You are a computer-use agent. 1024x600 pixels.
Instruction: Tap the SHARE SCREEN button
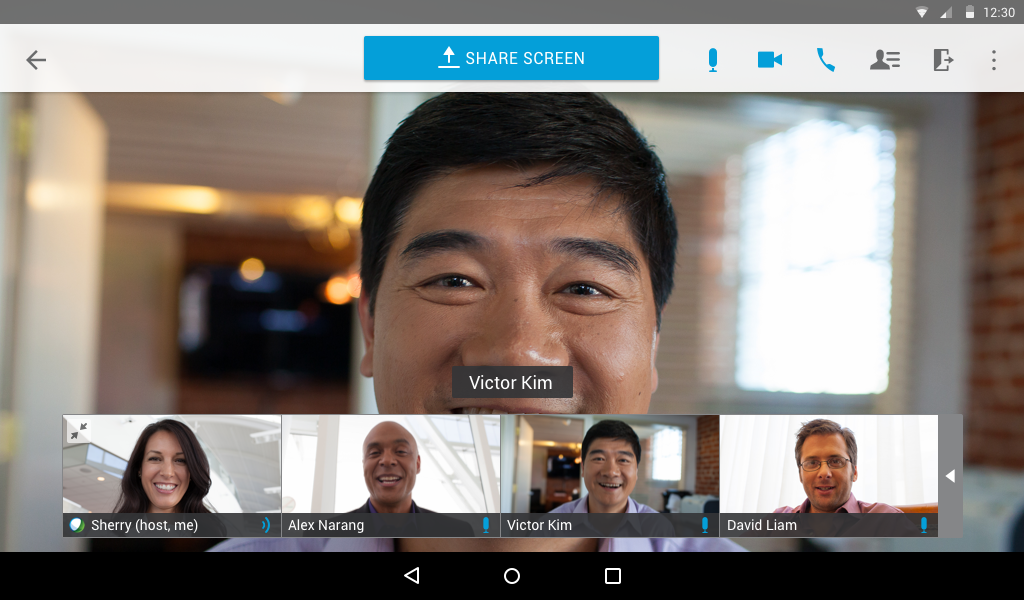click(511, 58)
